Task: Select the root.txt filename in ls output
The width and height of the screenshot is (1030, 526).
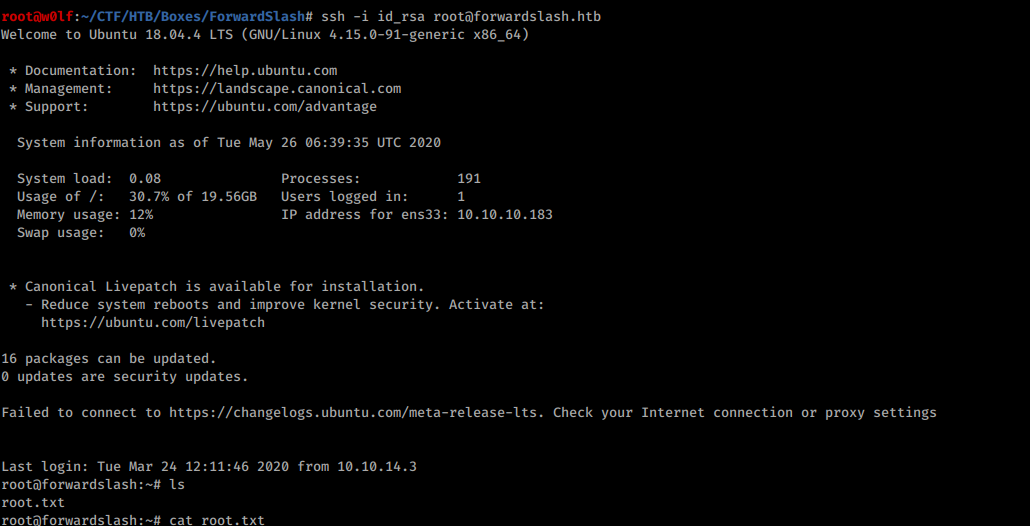Action: coord(33,502)
